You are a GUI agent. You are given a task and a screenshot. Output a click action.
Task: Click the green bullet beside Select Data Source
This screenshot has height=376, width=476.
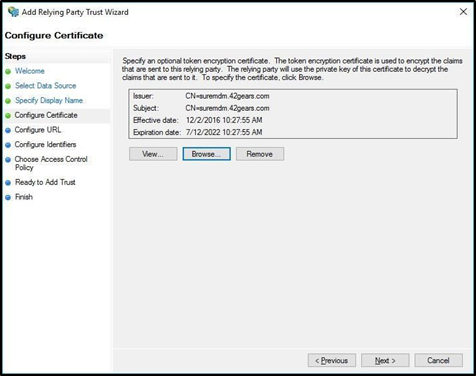click(x=8, y=86)
